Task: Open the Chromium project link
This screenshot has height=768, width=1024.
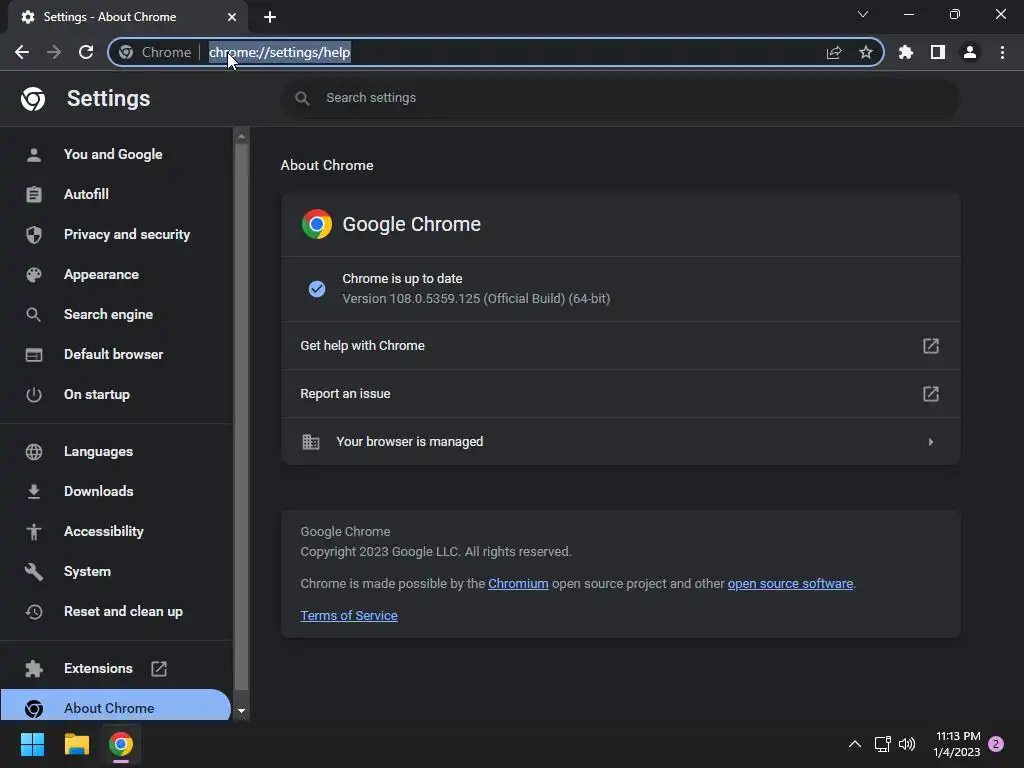Action: 518,584
